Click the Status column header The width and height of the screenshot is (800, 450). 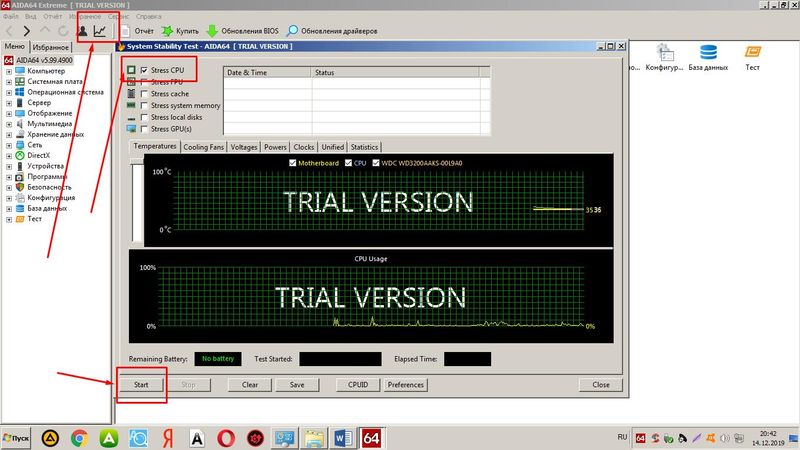(x=395, y=72)
